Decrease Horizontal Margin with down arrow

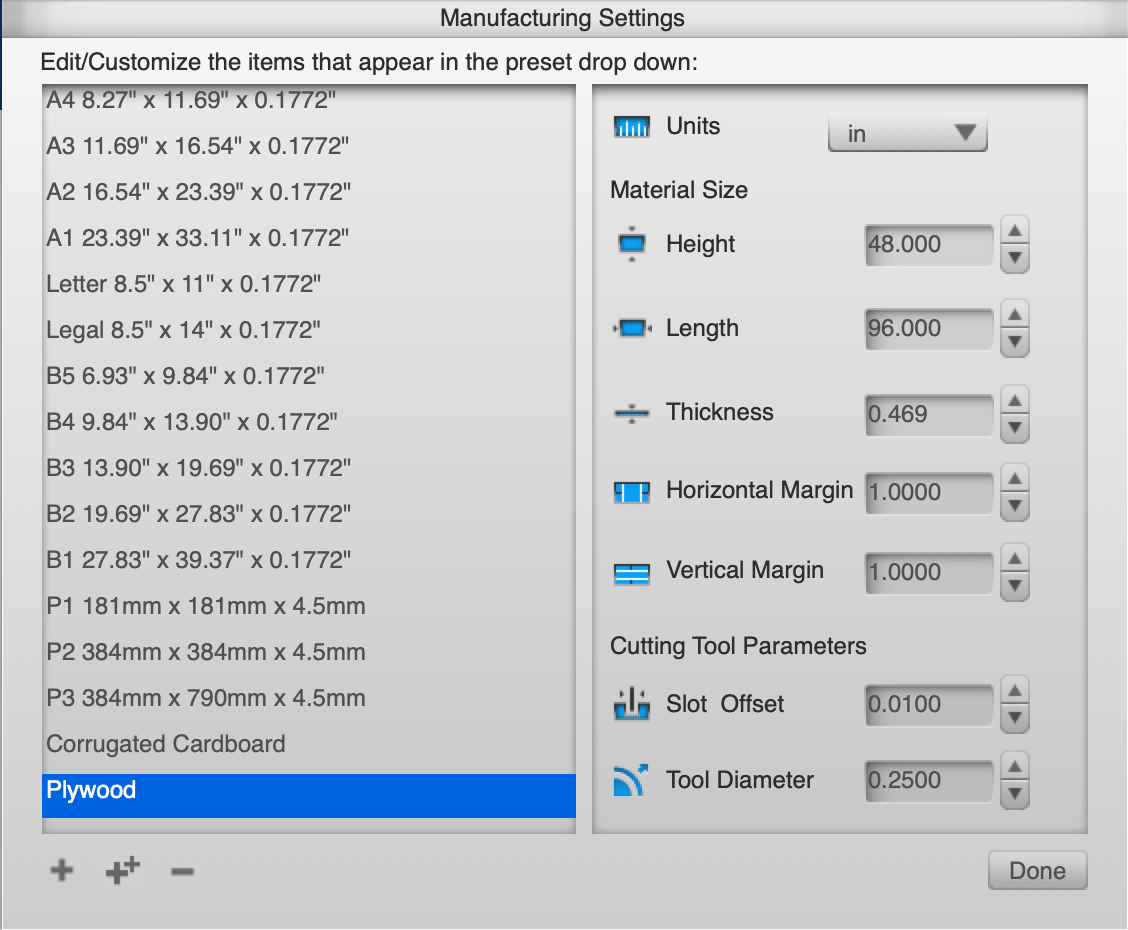[1014, 506]
